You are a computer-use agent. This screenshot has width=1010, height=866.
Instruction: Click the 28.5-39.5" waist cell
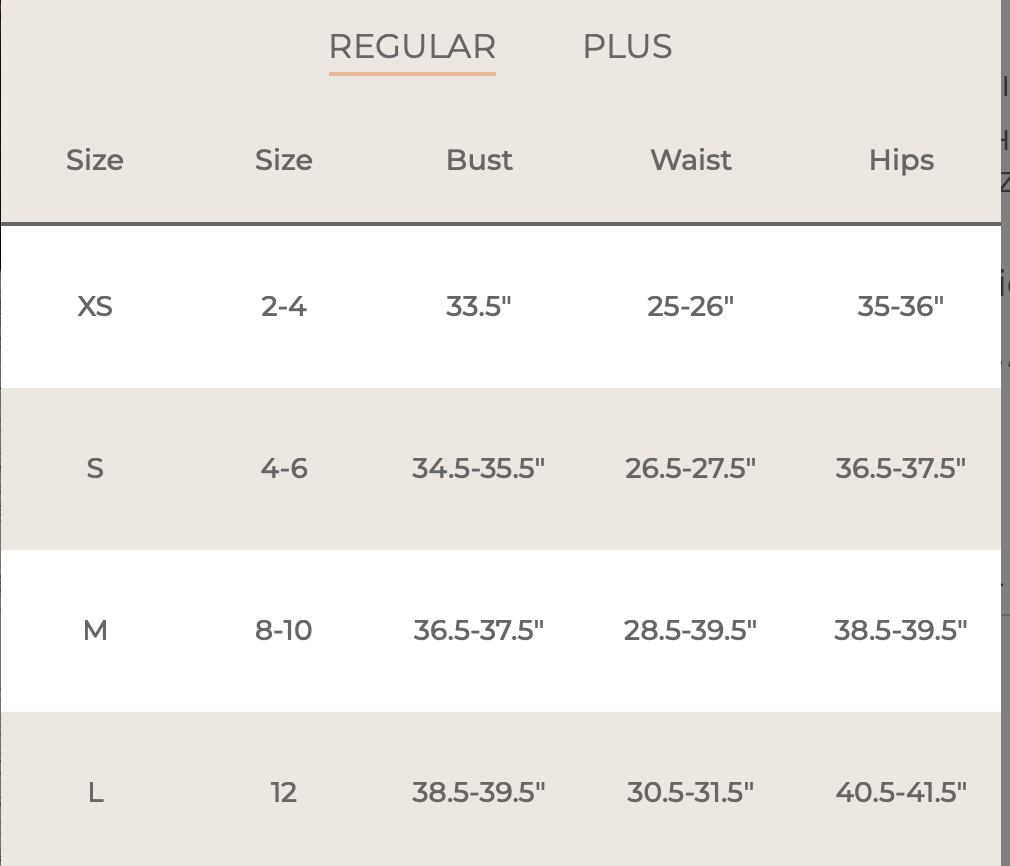coord(691,630)
